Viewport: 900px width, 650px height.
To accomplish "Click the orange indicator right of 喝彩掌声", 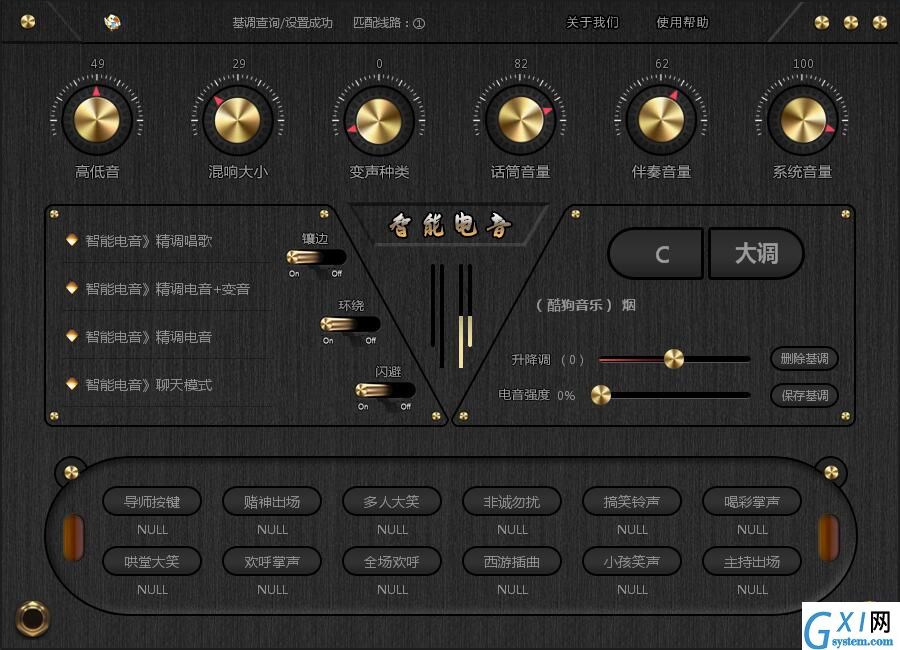I will click(x=828, y=537).
